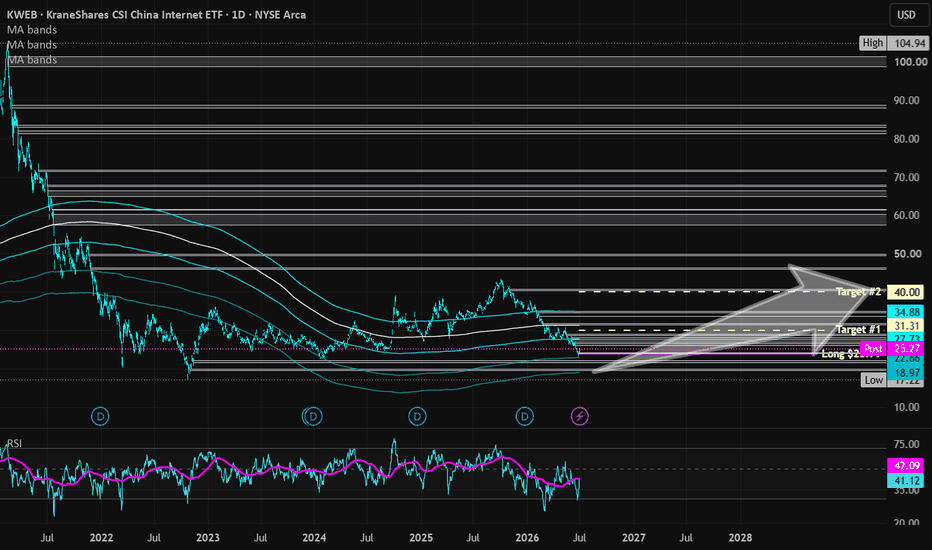Click the dividend D marker above 2026
The height and width of the screenshot is (550, 932).
pos(524,416)
